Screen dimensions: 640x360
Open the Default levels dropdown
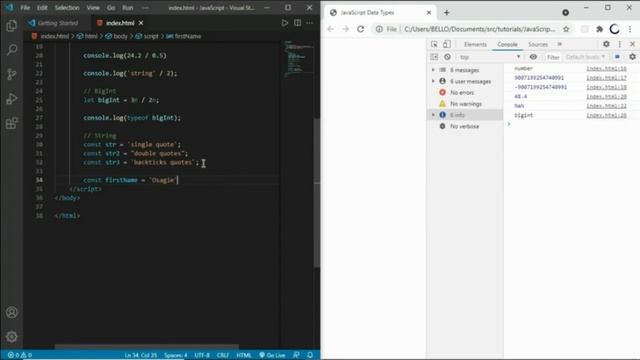pos(585,57)
